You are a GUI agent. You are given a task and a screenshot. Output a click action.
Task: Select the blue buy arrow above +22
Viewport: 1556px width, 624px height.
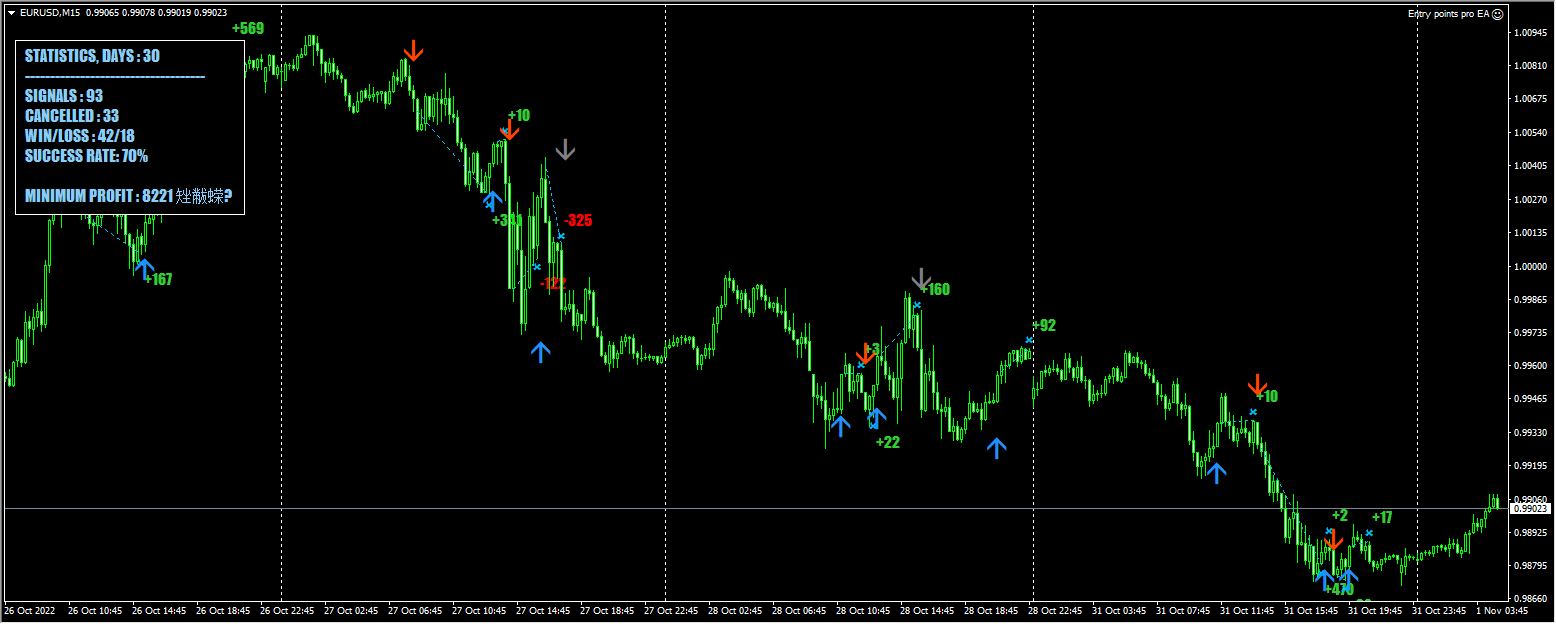click(x=877, y=418)
